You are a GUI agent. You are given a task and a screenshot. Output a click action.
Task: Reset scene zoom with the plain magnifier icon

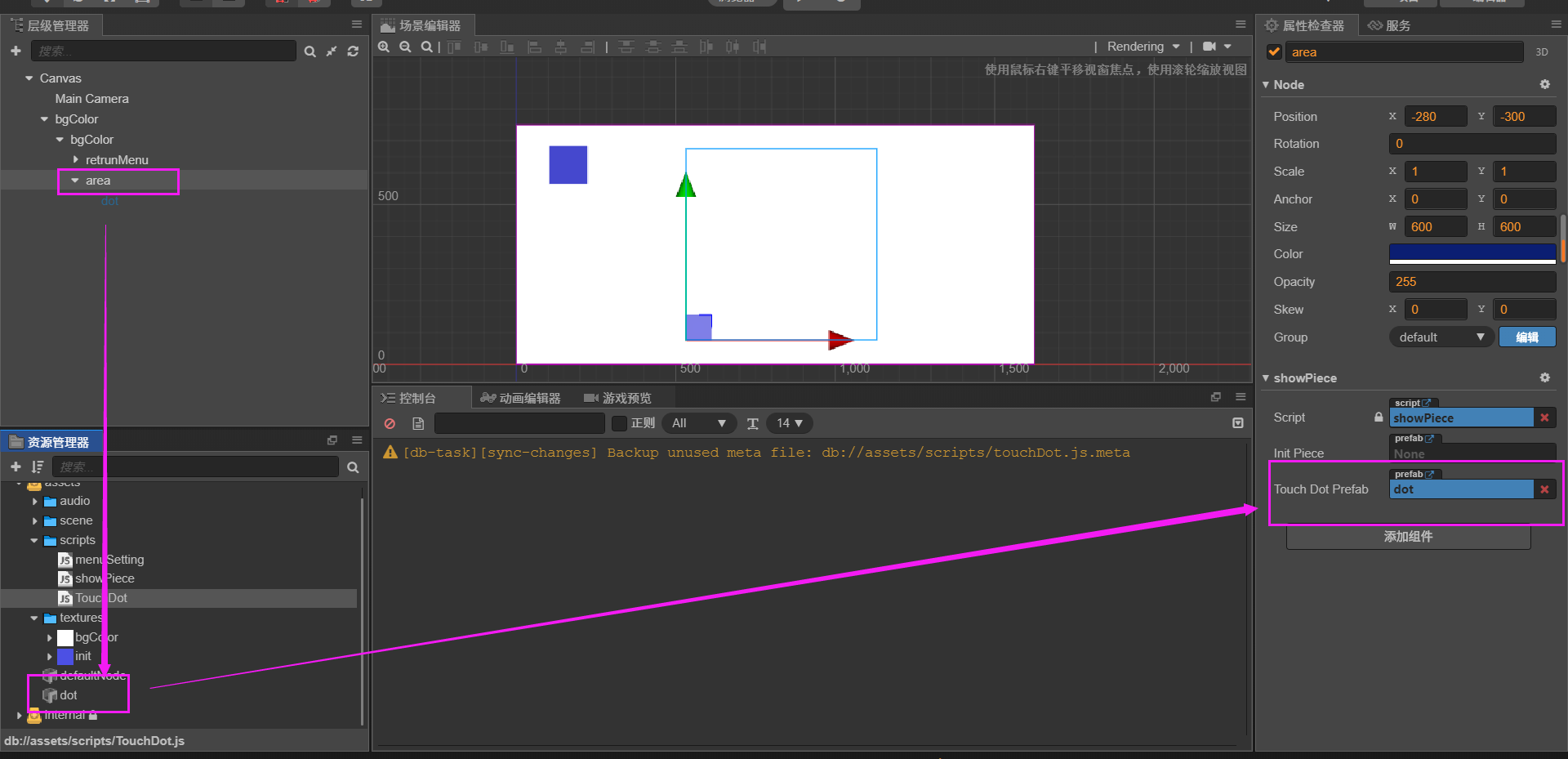[426, 47]
